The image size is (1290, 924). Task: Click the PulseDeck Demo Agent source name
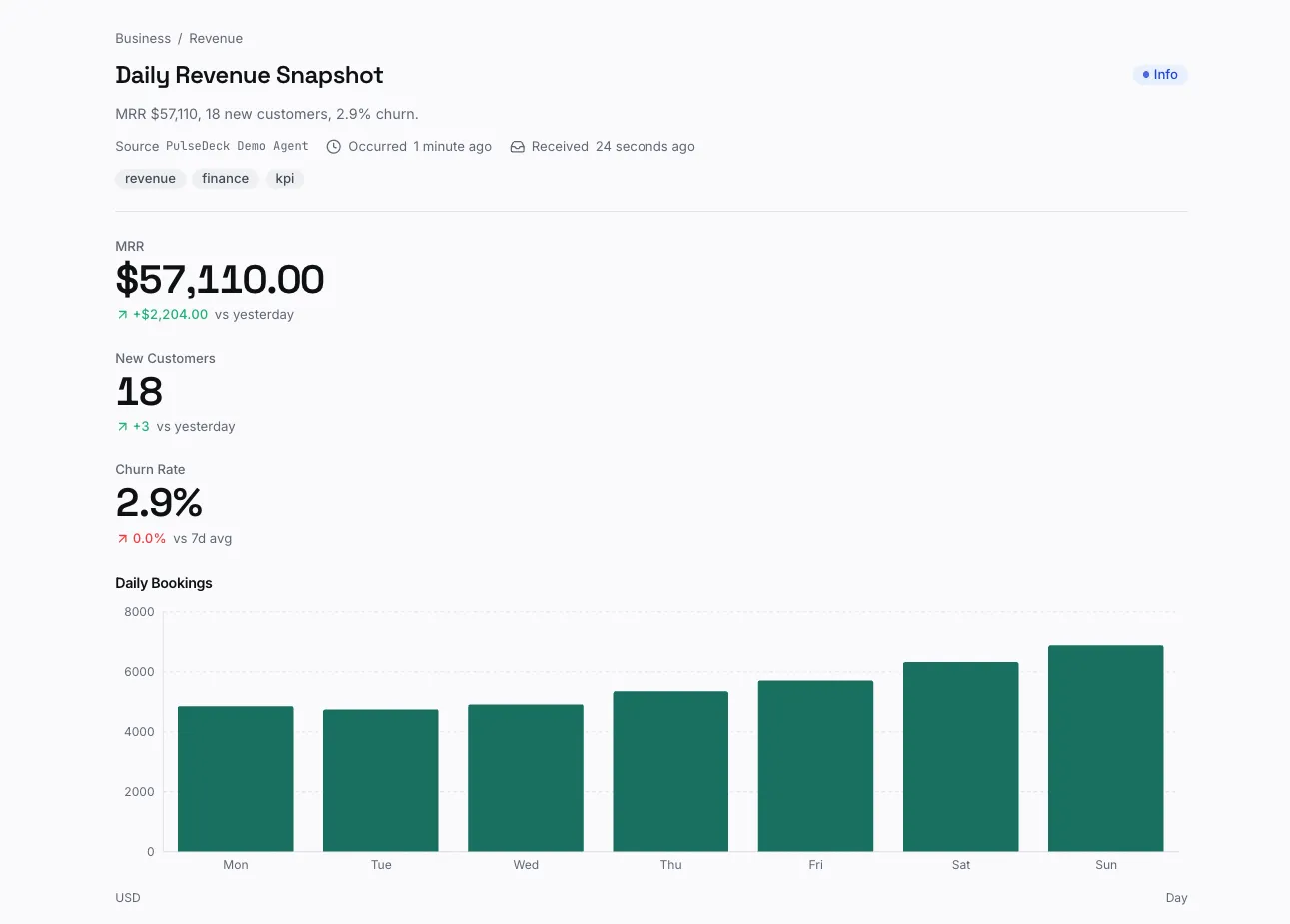(x=237, y=146)
